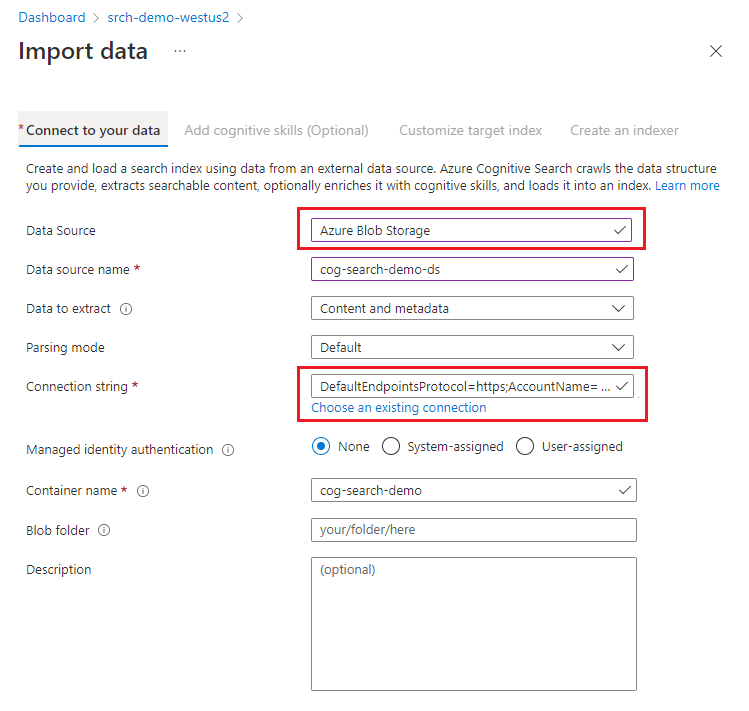Close the Import data pane
The height and width of the screenshot is (711, 749).
click(x=715, y=52)
